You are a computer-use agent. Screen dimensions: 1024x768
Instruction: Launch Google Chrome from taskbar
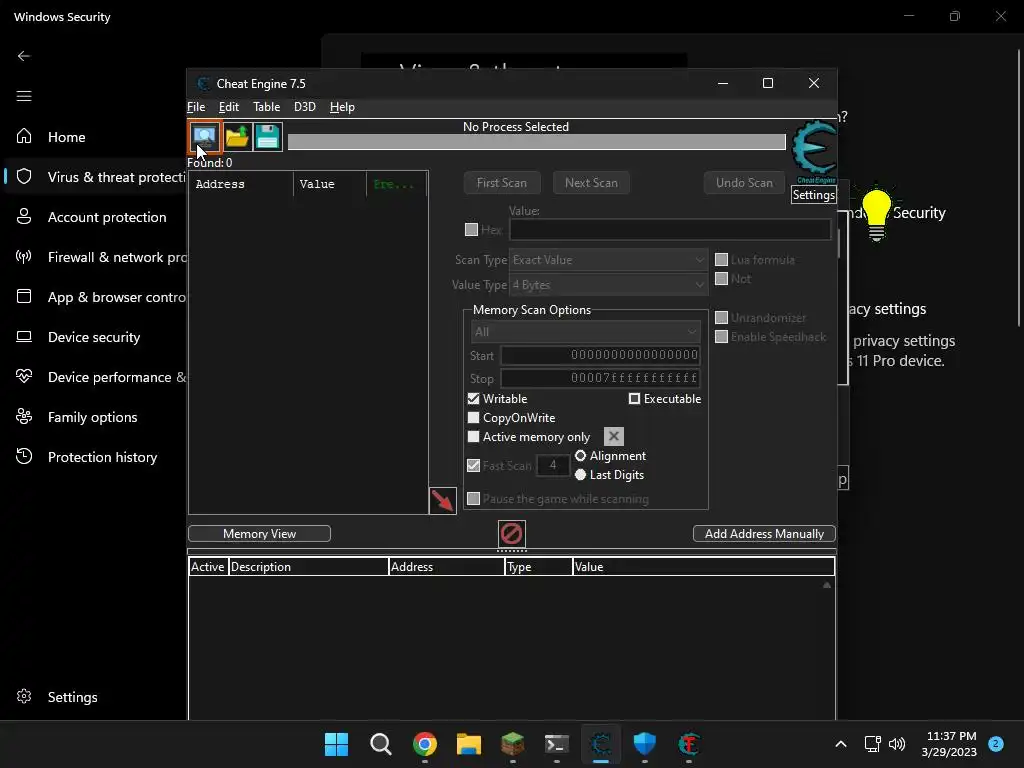pyautogui.click(x=424, y=744)
